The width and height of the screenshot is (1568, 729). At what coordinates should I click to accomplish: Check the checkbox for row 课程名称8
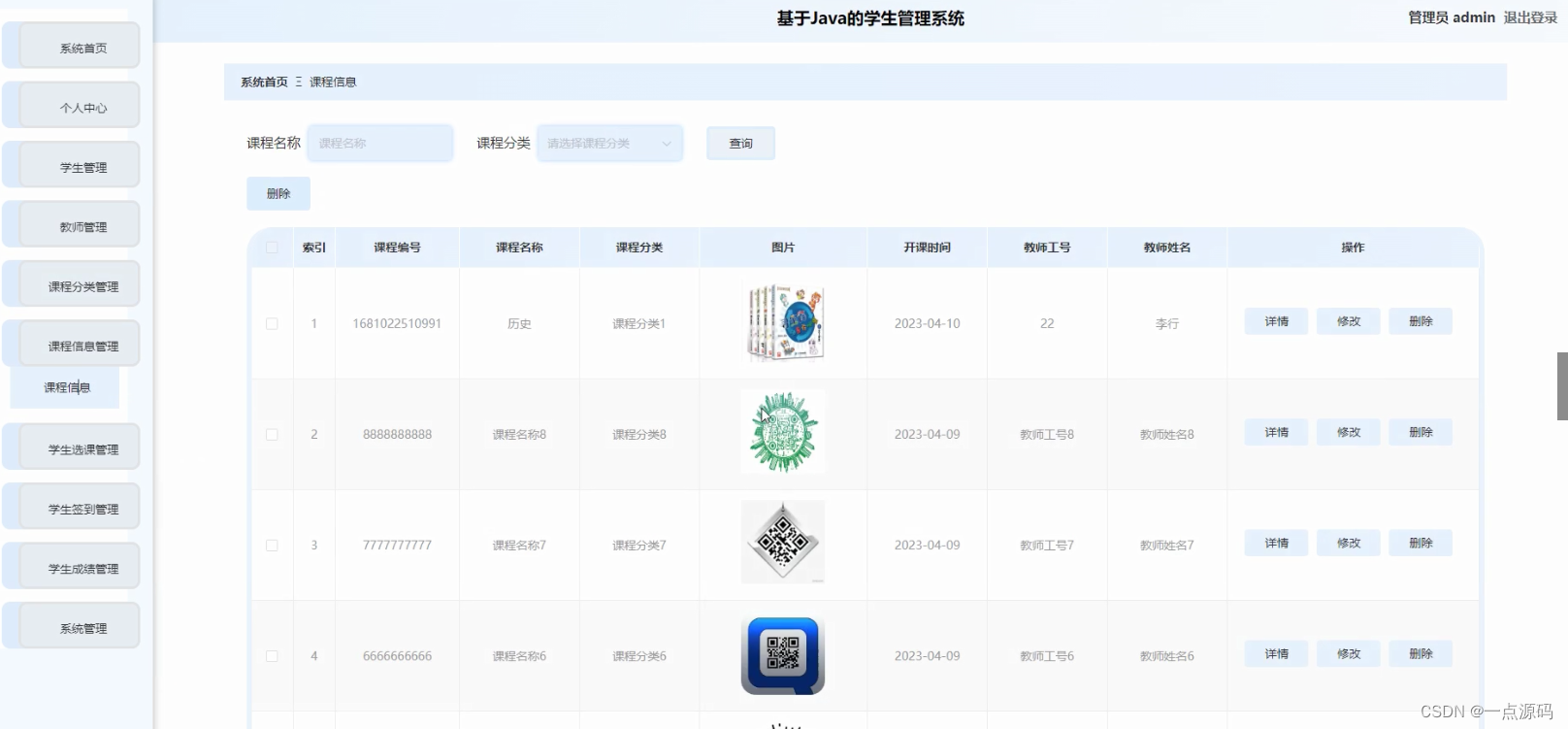coord(272,434)
